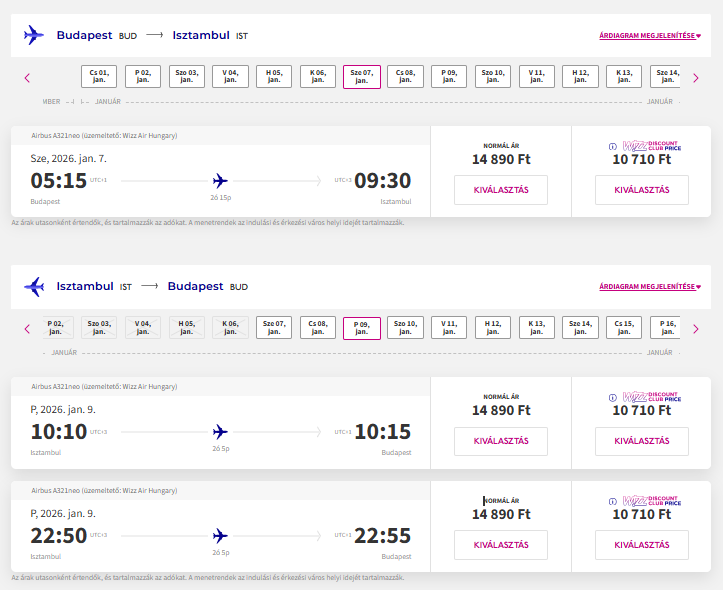Expand price chart for Budapest–Isztambul flight
The width and height of the screenshot is (723, 590).
(649, 36)
